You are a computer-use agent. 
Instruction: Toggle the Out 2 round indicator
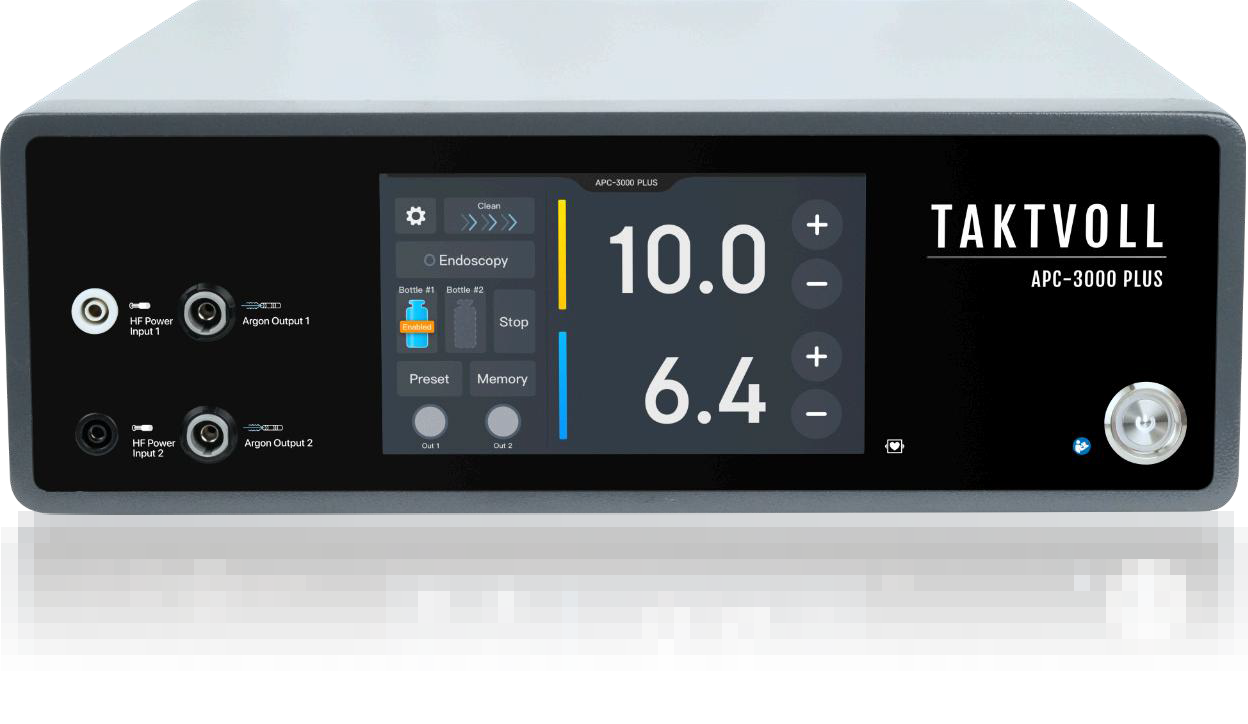pos(503,421)
